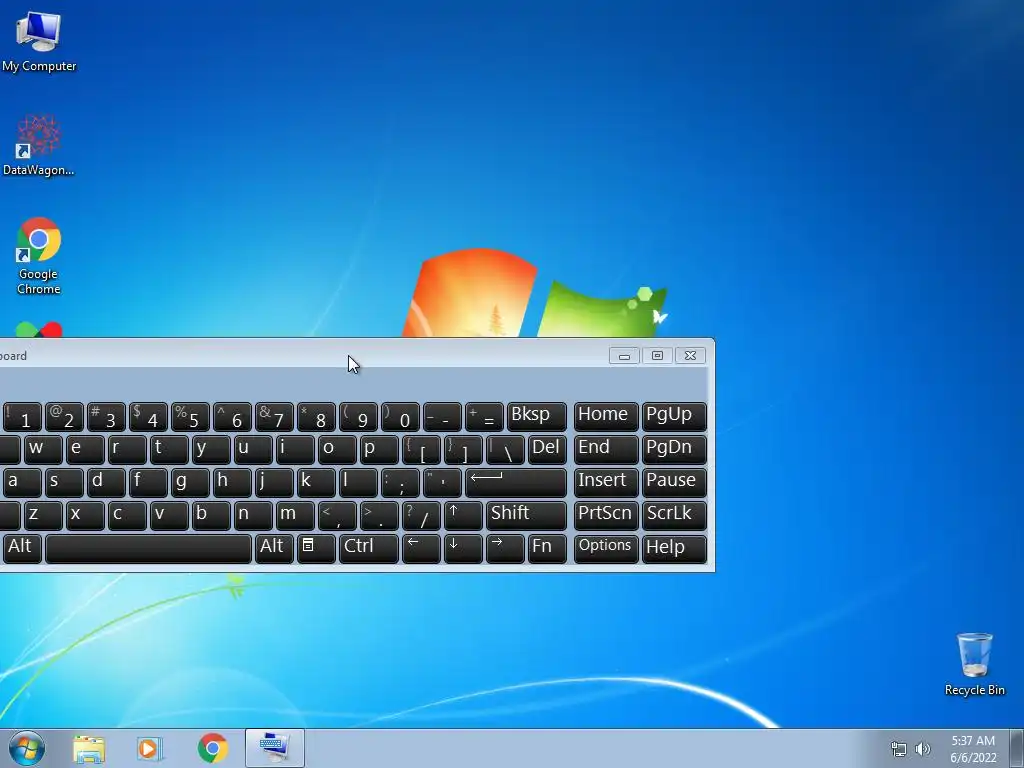Open keyboard Options
This screenshot has height=768, width=1024.
pos(606,548)
